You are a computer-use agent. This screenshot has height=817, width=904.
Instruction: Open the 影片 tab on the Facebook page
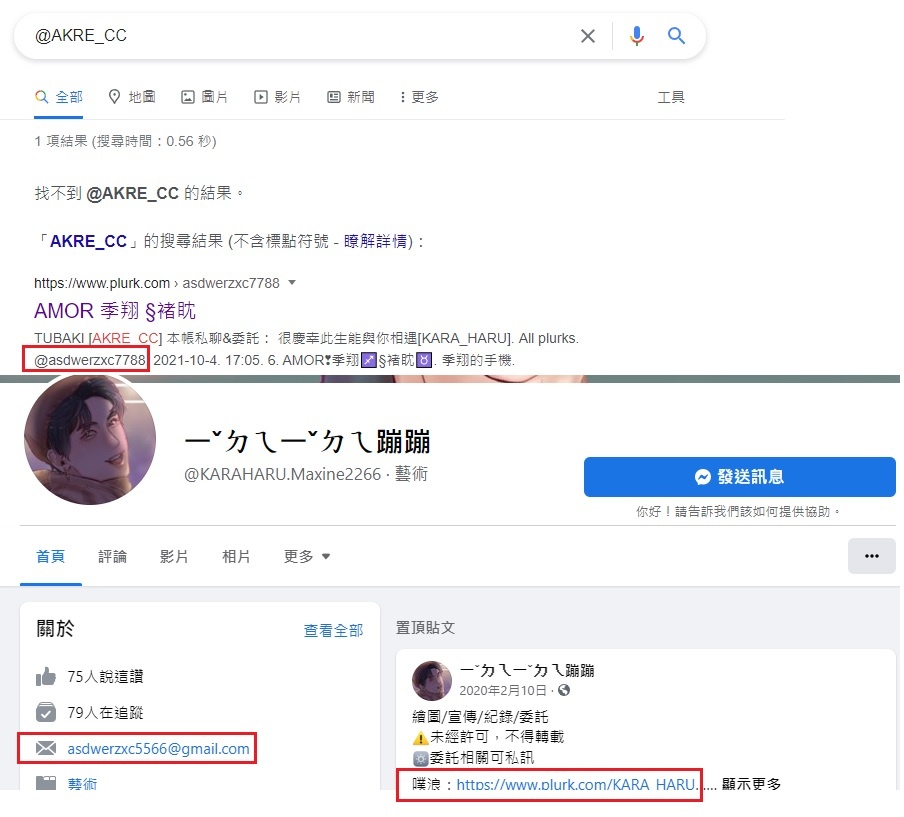[174, 556]
